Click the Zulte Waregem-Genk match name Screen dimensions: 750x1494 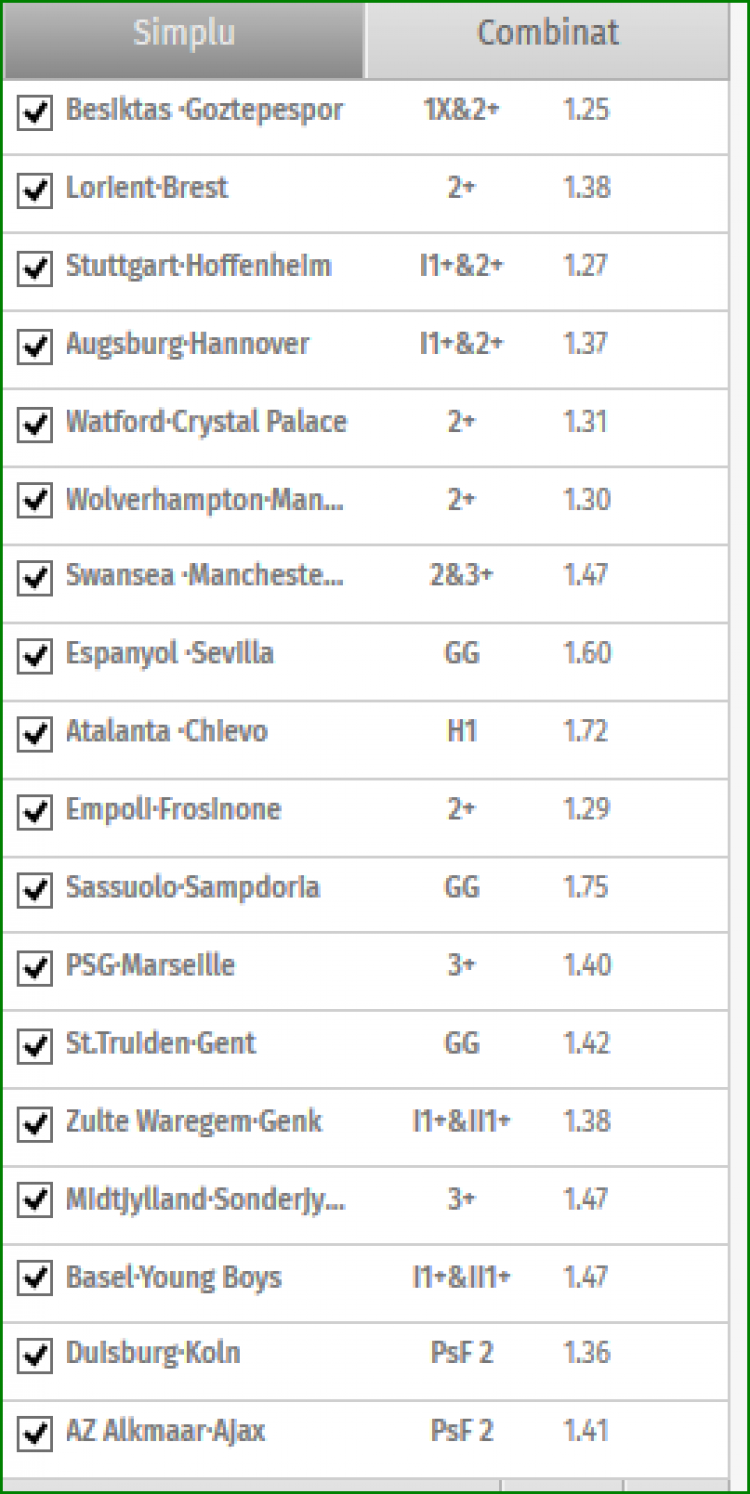pos(193,1121)
